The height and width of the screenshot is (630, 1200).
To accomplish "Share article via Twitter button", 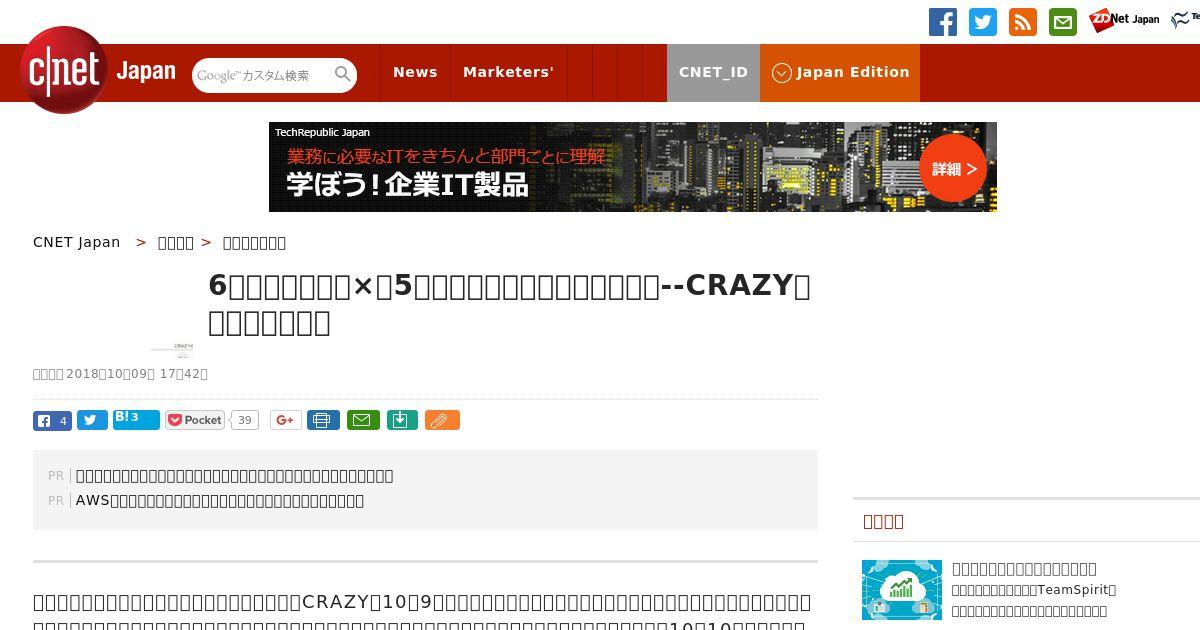I will [x=92, y=421].
